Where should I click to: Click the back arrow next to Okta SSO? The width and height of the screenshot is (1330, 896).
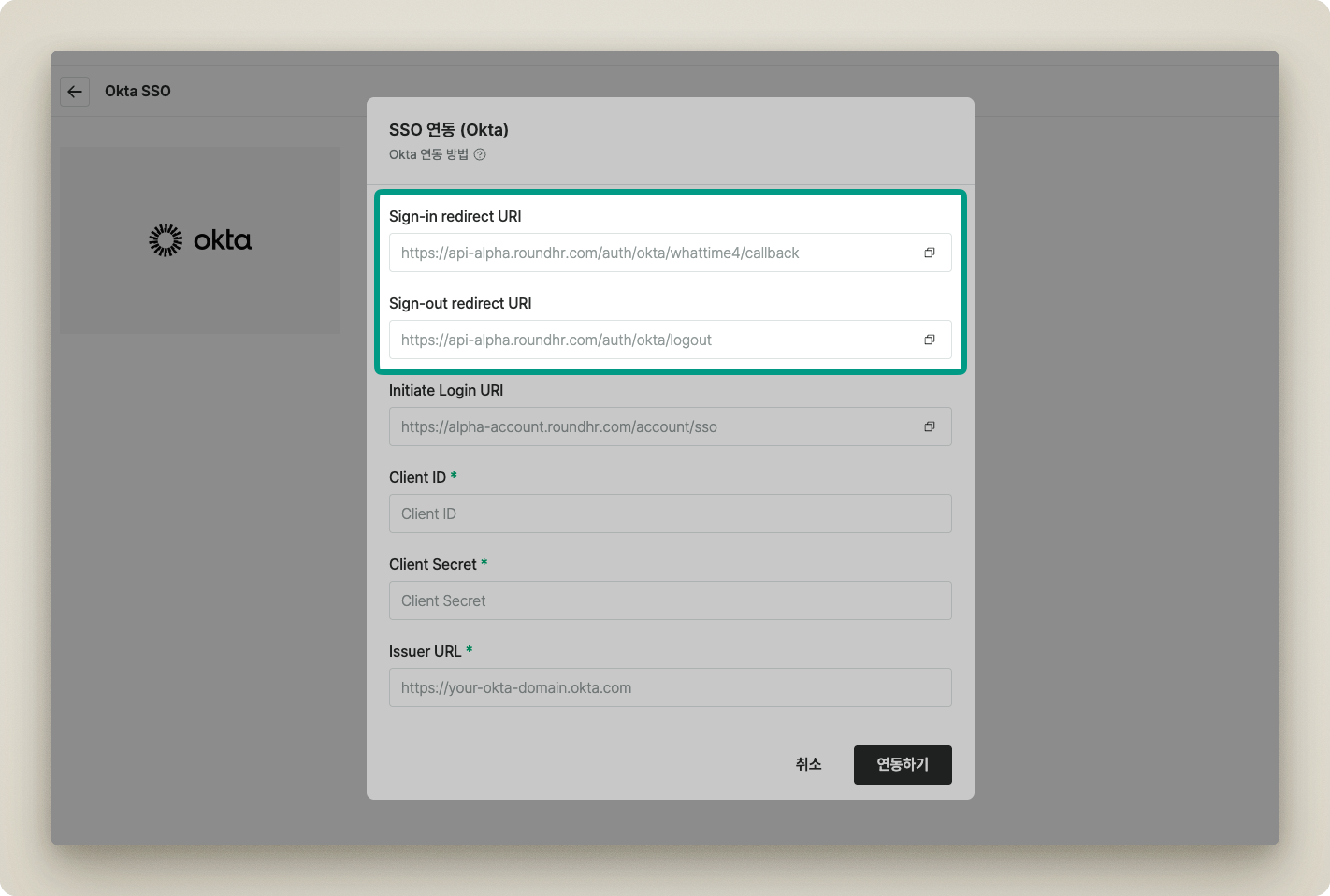point(75,92)
